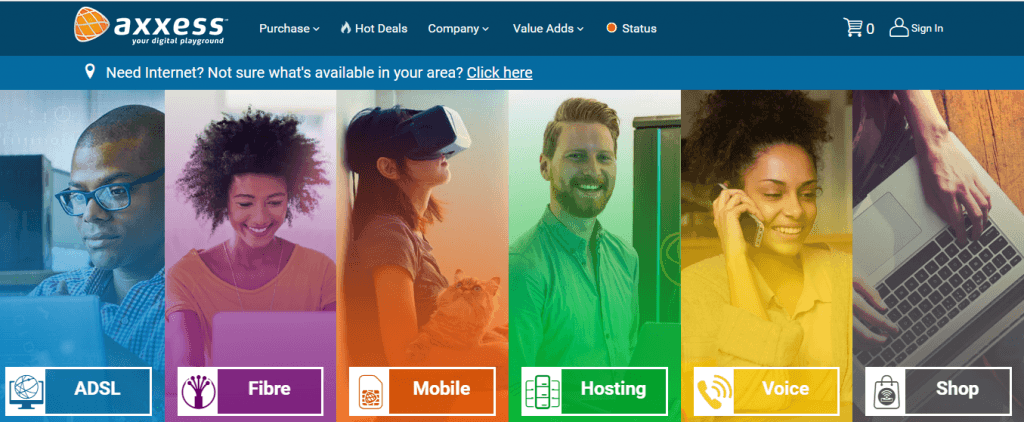
Task: Click the ADSL globe monitor icon
Action: 27,391
